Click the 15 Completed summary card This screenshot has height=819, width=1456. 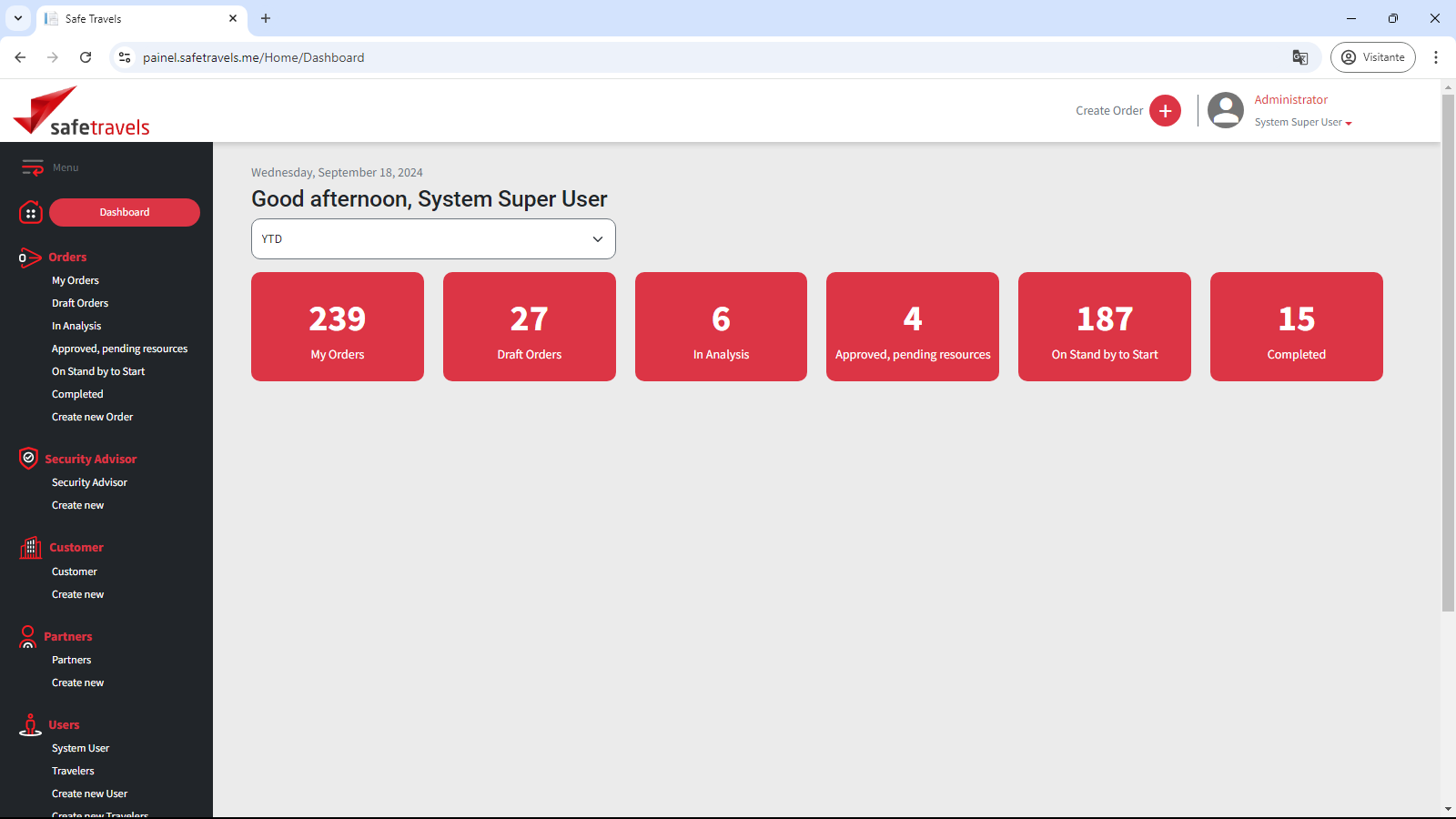[1296, 327]
